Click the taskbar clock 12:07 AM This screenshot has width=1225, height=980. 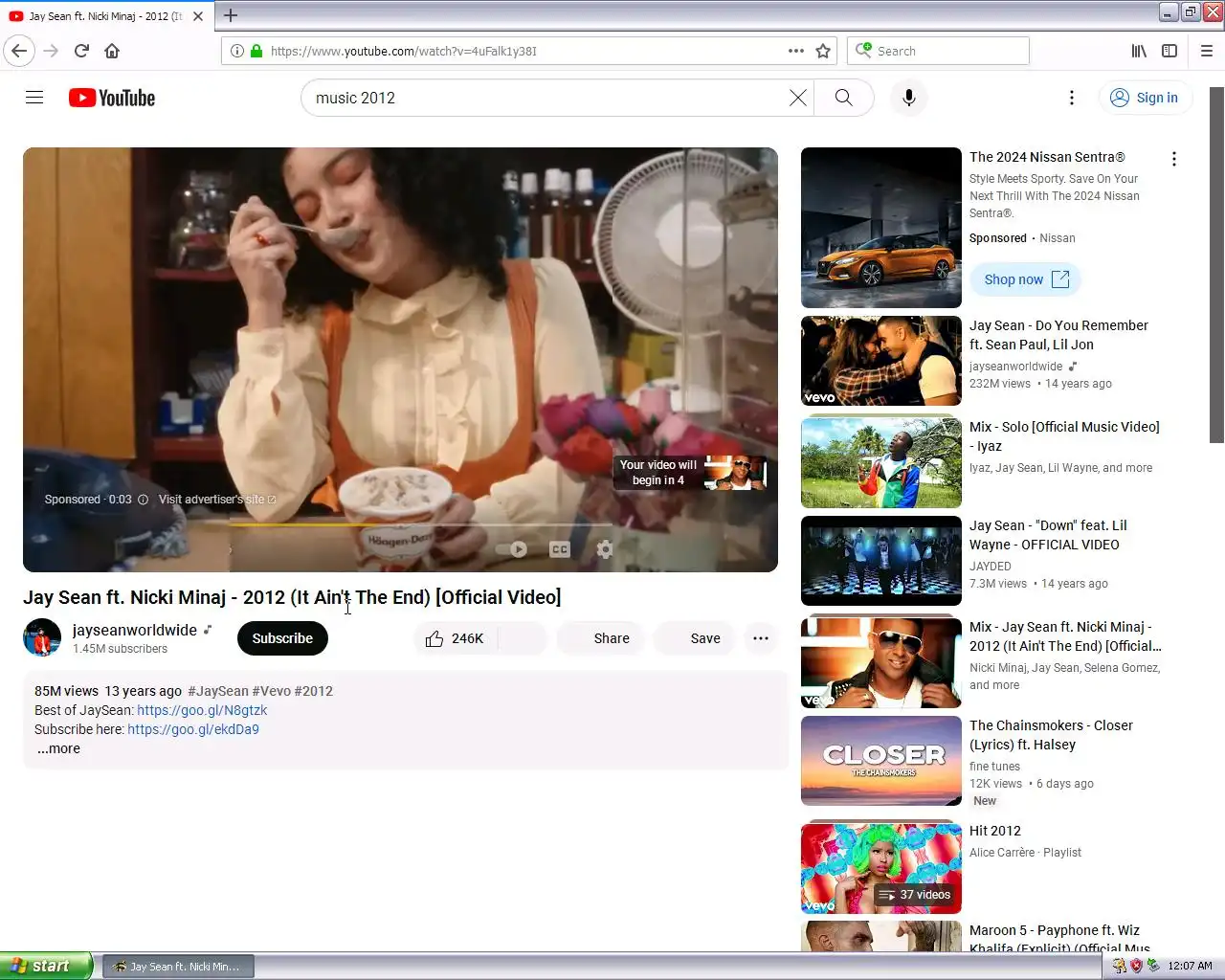click(x=1190, y=966)
